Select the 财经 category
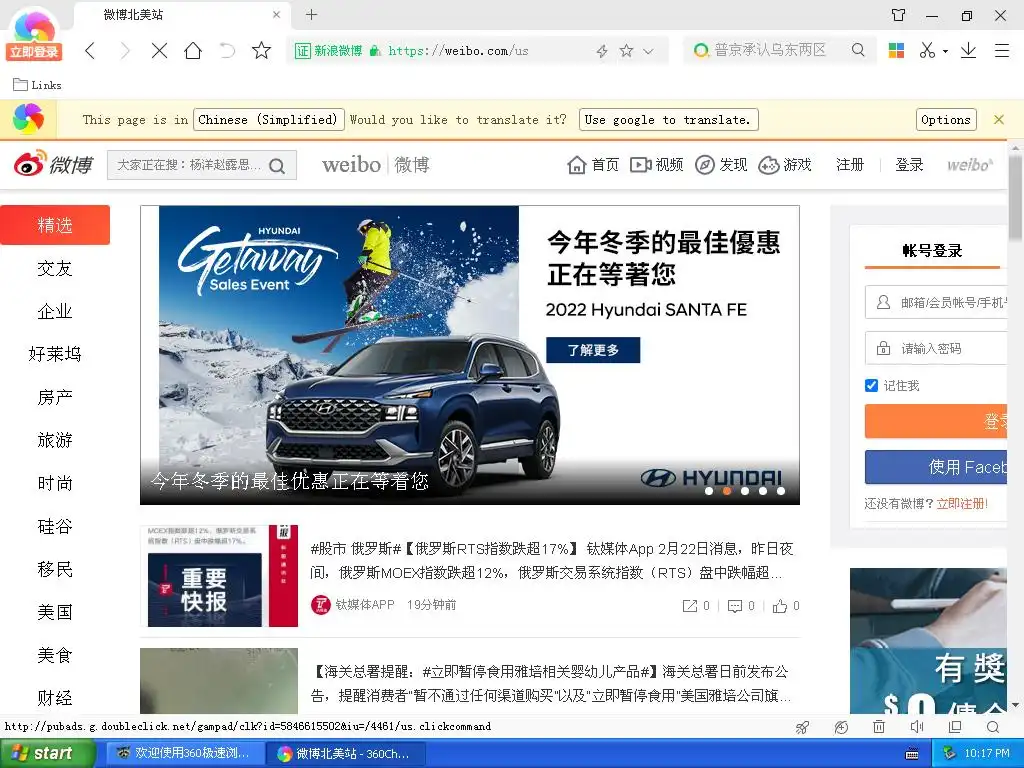1024x768 pixels. (55, 698)
